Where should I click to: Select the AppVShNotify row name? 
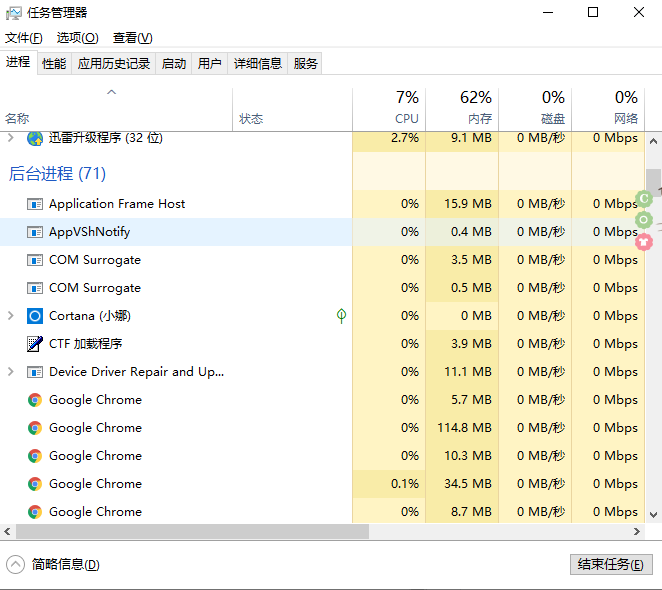pos(90,232)
